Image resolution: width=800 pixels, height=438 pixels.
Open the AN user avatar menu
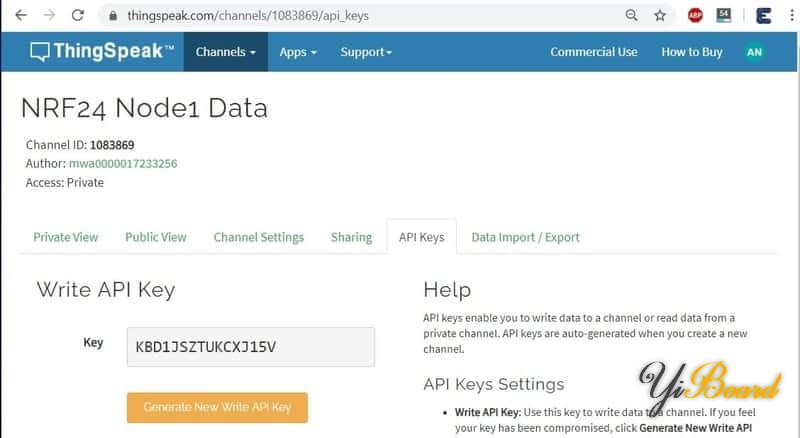coord(754,52)
